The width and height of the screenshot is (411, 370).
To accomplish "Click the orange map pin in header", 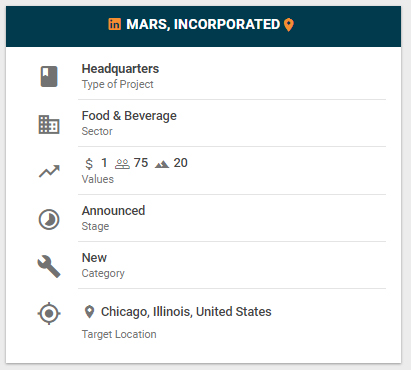I will [289, 25].
